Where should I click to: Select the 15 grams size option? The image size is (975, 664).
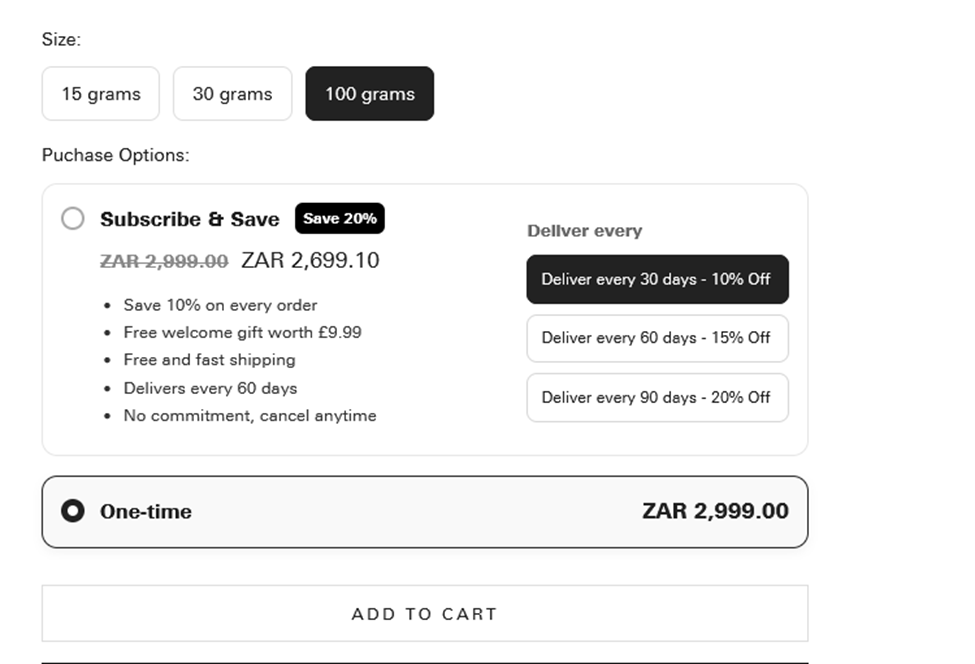click(x=100, y=93)
